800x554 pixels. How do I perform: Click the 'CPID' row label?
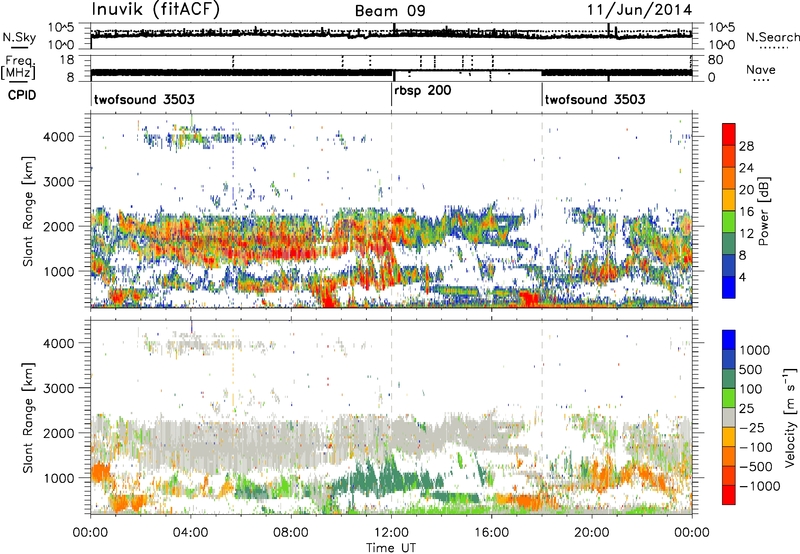pyautogui.click(x=22, y=95)
